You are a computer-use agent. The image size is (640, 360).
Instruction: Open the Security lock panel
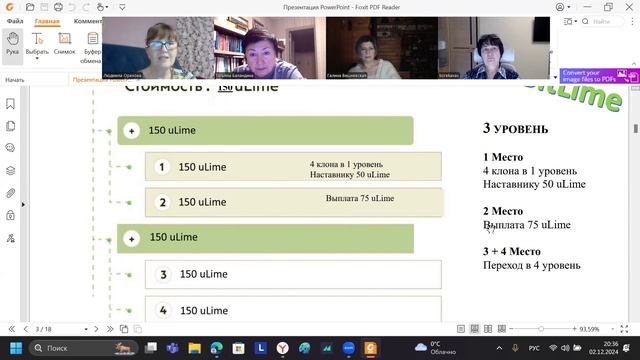(11, 215)
